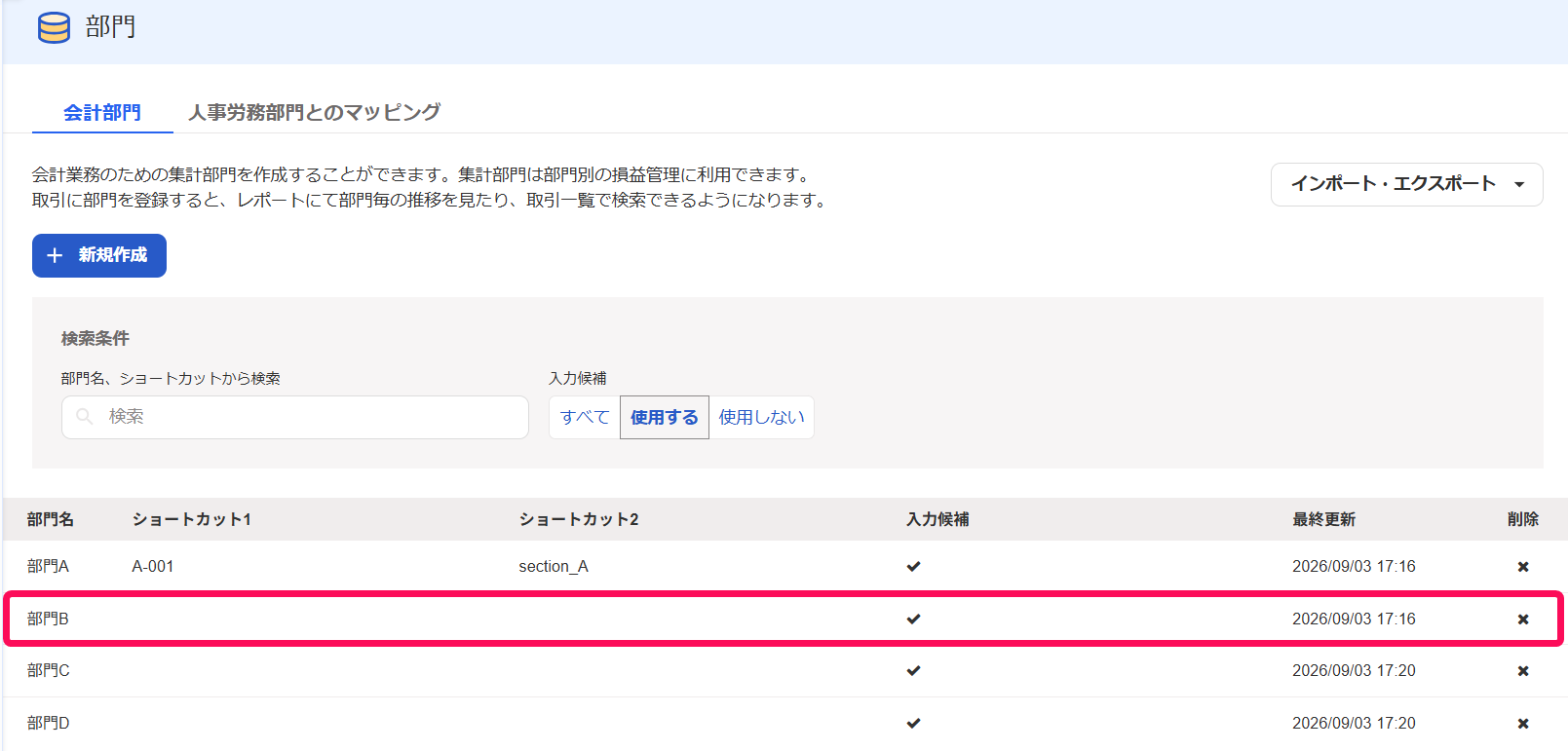Select the 使用する filter option

[665, 417]
